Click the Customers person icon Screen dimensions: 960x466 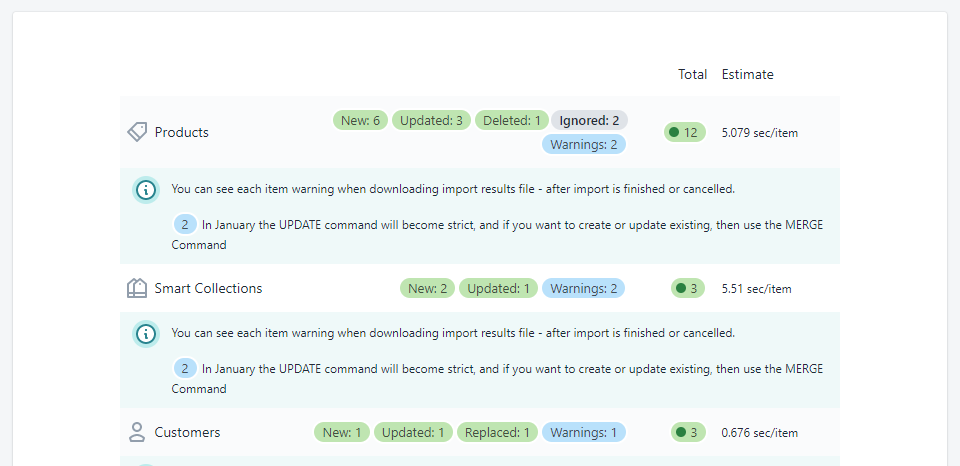pyautogui.click(x=137, y=432)
